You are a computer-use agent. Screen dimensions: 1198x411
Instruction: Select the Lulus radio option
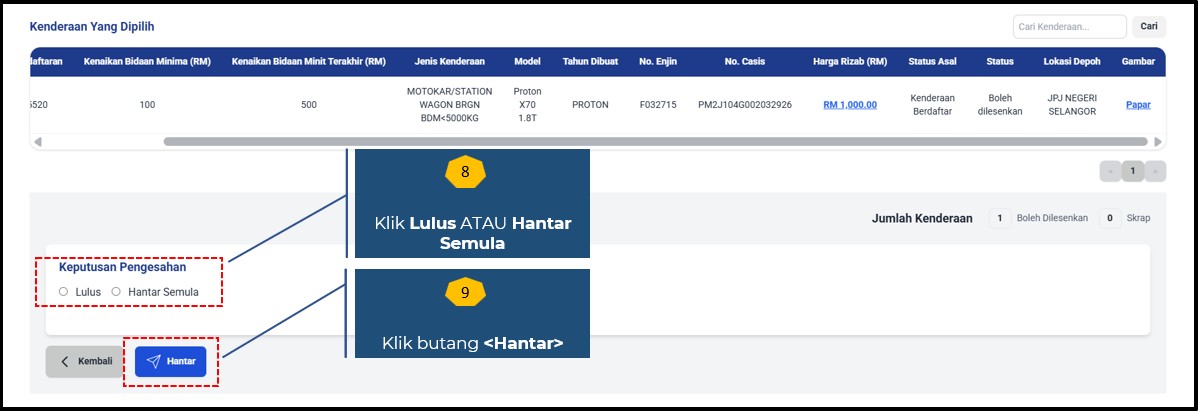tap(63, 291)
